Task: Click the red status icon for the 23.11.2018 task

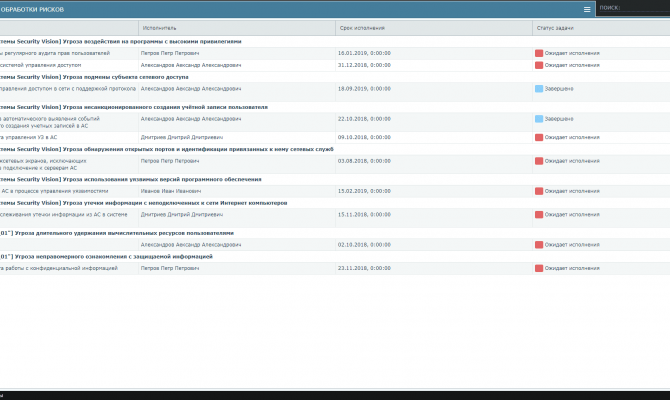Action: click(539, 268)
